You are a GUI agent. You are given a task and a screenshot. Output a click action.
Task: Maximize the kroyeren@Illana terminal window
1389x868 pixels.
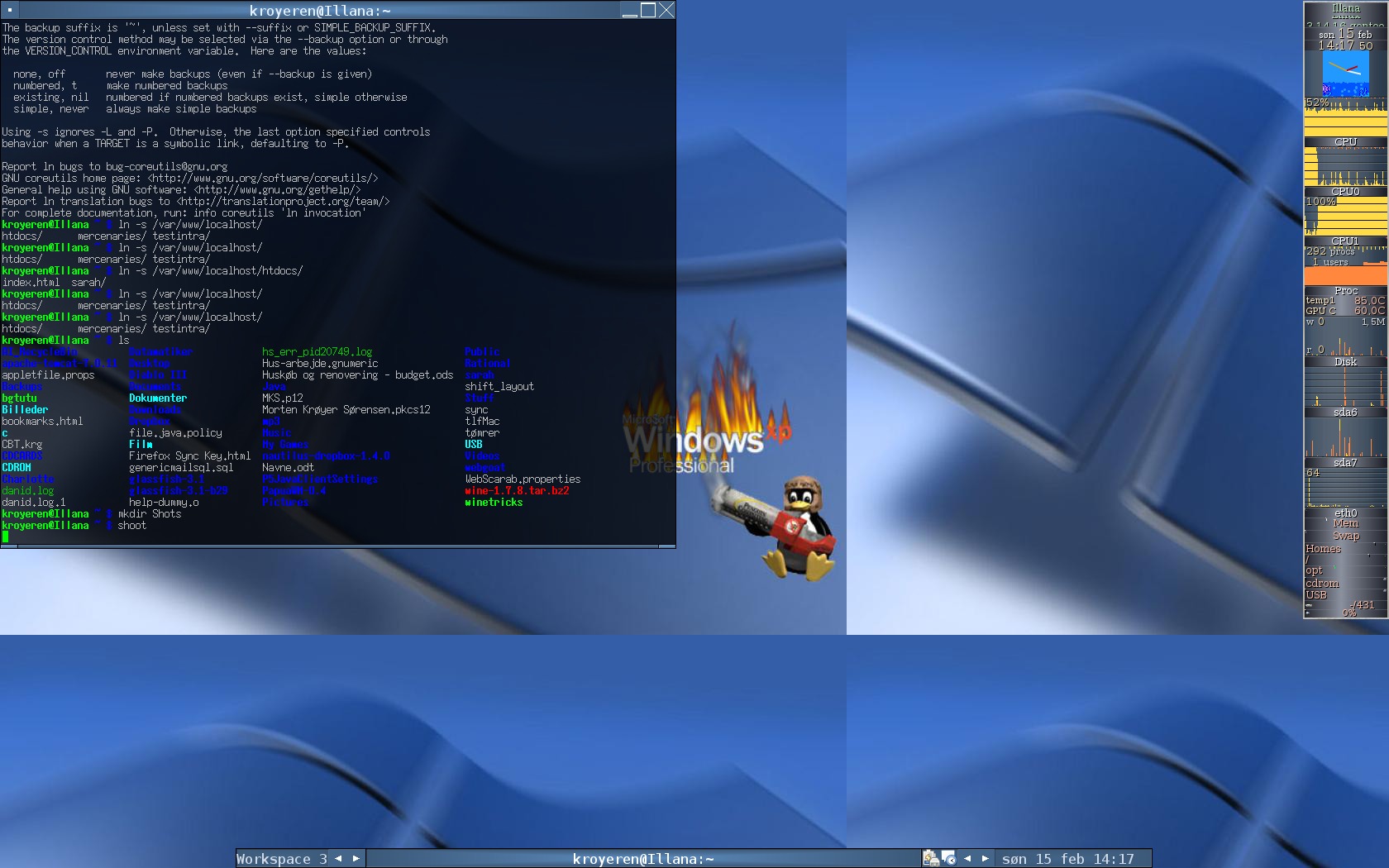click(x=648, y=10)
